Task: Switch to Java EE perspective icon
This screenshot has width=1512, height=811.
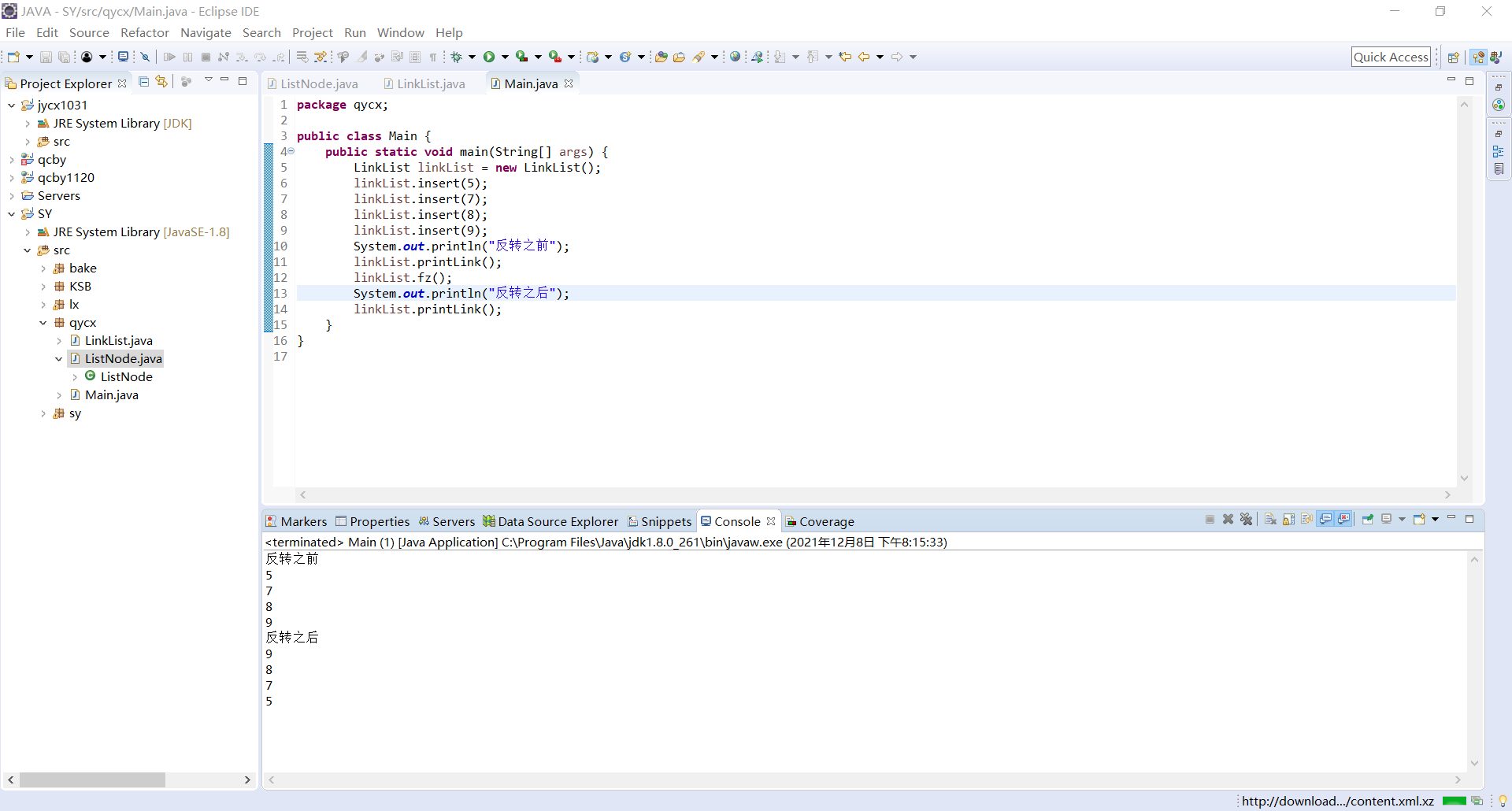Action: pyautogui.click(x=1478, y=57)
